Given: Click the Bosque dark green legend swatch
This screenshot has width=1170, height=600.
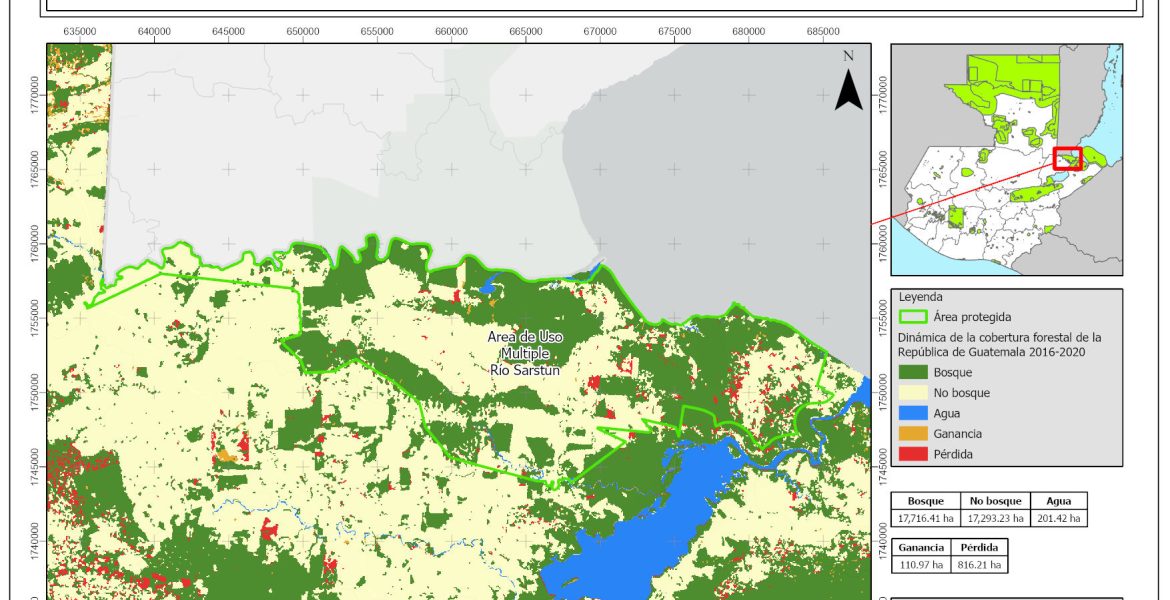Looking at the screenshot, I should 914,373.
